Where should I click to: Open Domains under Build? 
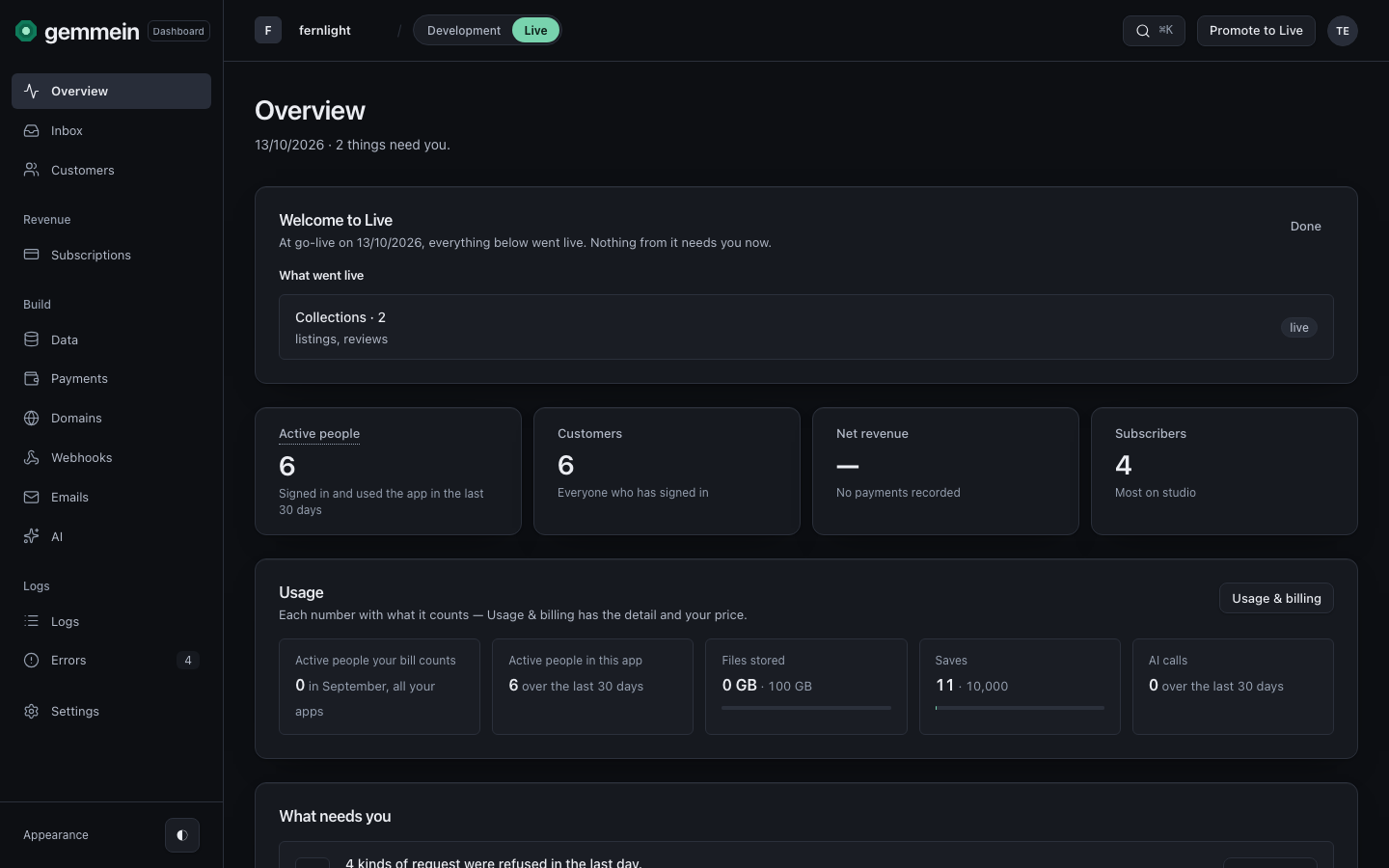click(111, 418)
